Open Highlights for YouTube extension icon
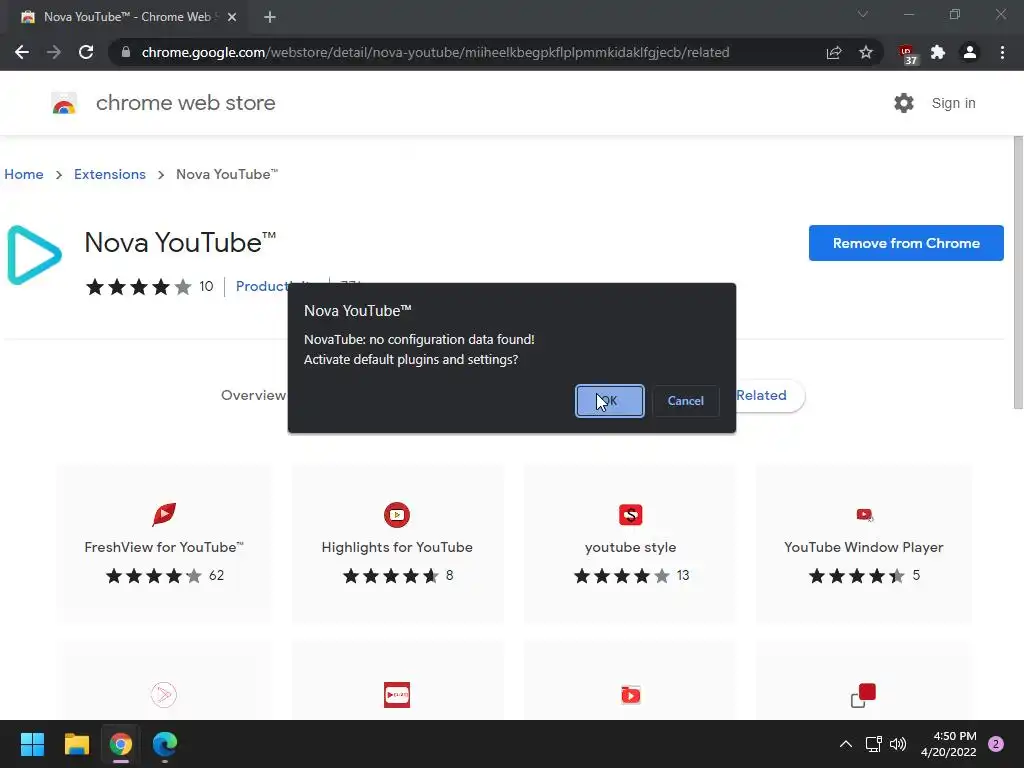Image resolution: width=1024 pixels, height=768 pixels. [x=397, y=515]
